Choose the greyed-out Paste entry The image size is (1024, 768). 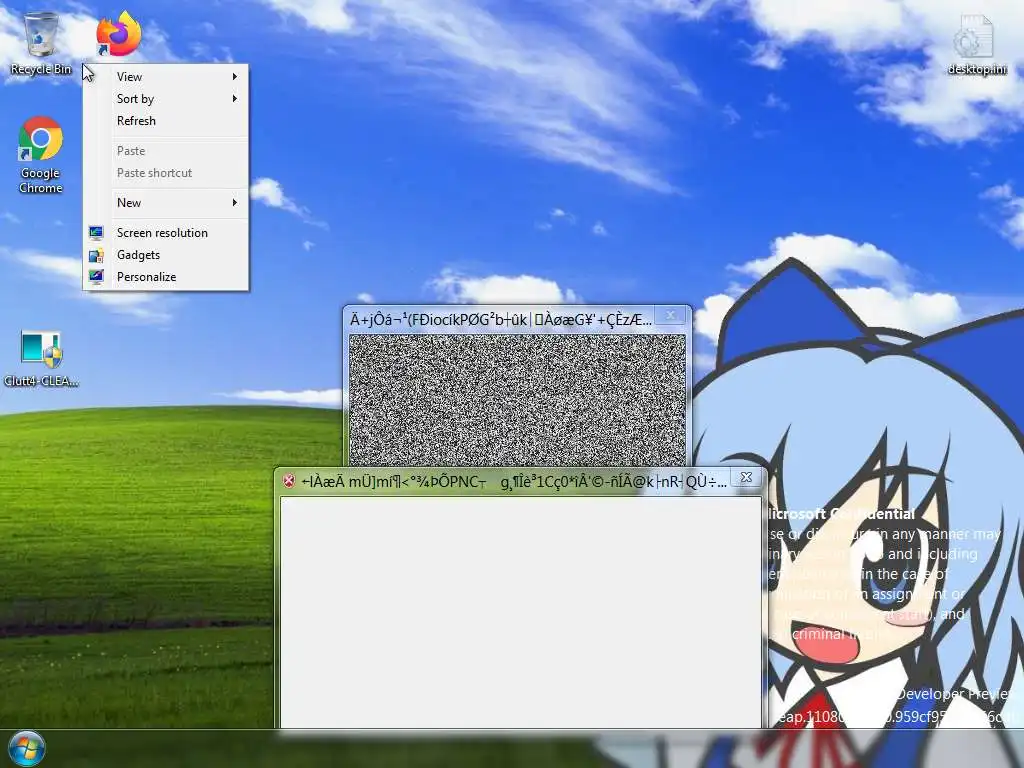point(165,151)
